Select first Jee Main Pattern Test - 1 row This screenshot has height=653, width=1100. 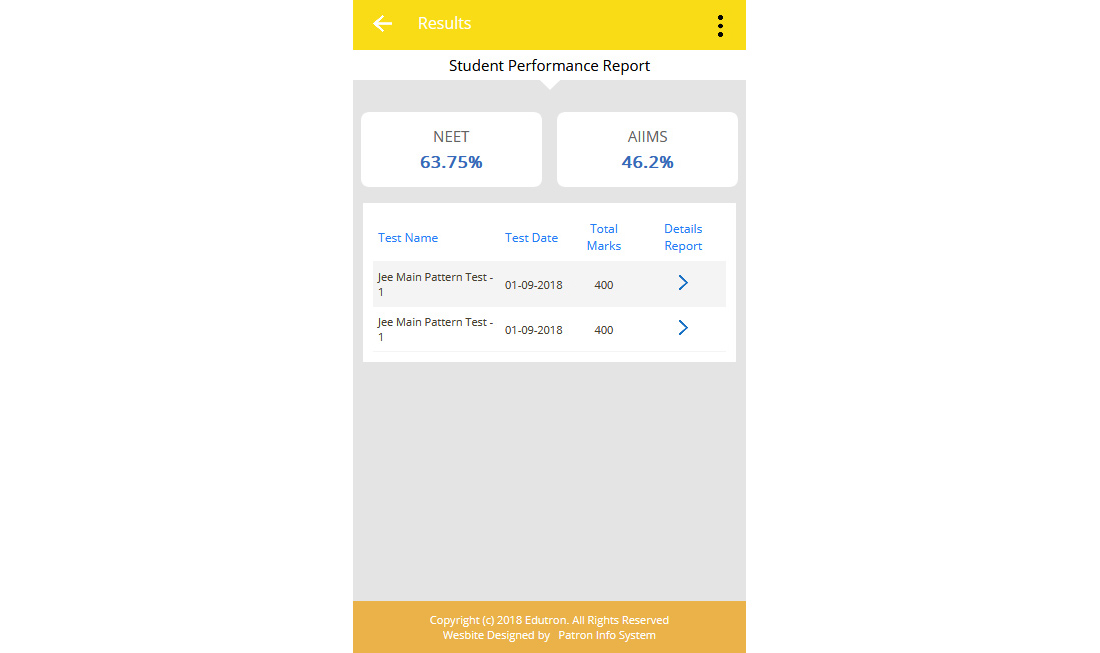pos(435,284)
